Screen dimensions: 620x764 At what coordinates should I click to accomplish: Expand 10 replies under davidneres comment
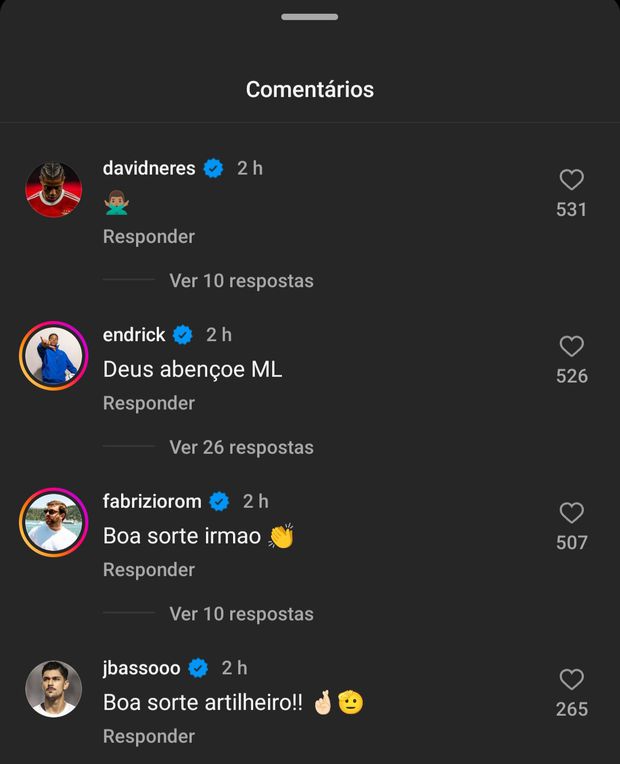coord(241,281)
